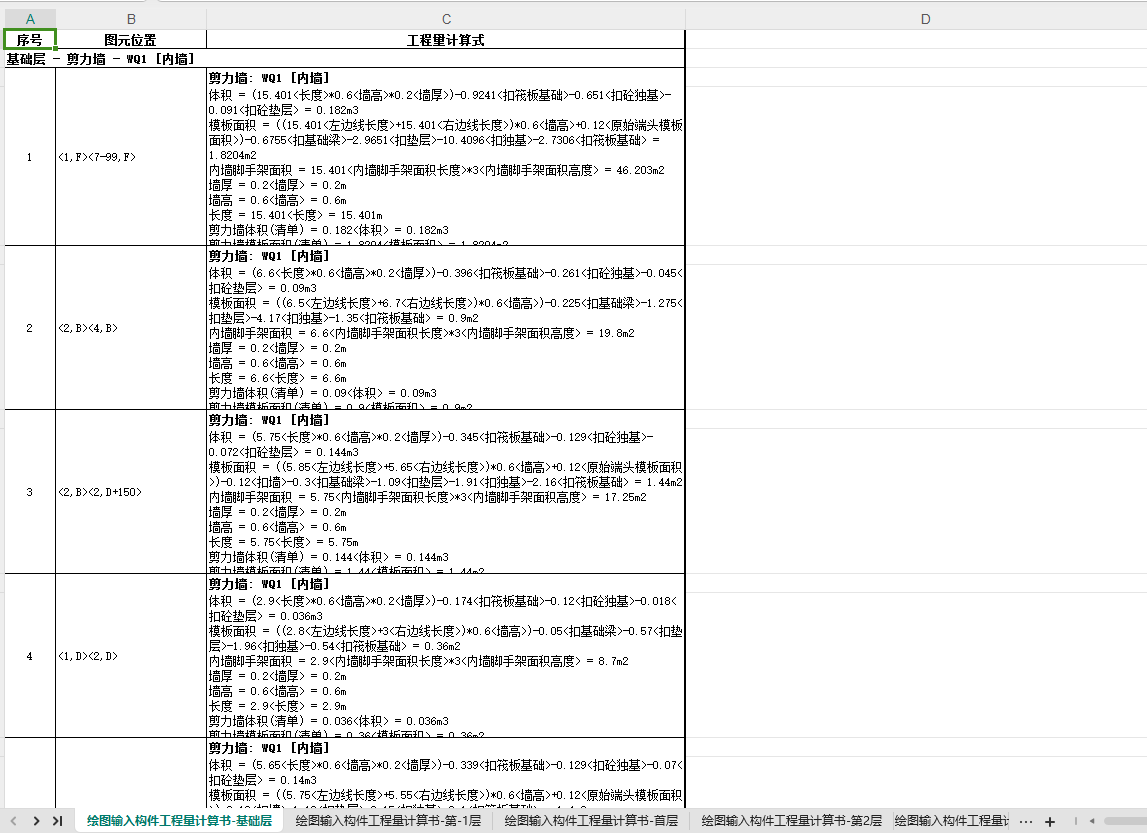Select the <1,F><7-99,F> position cell
This screenshot has height=833, width=1147.
(131, 157)
